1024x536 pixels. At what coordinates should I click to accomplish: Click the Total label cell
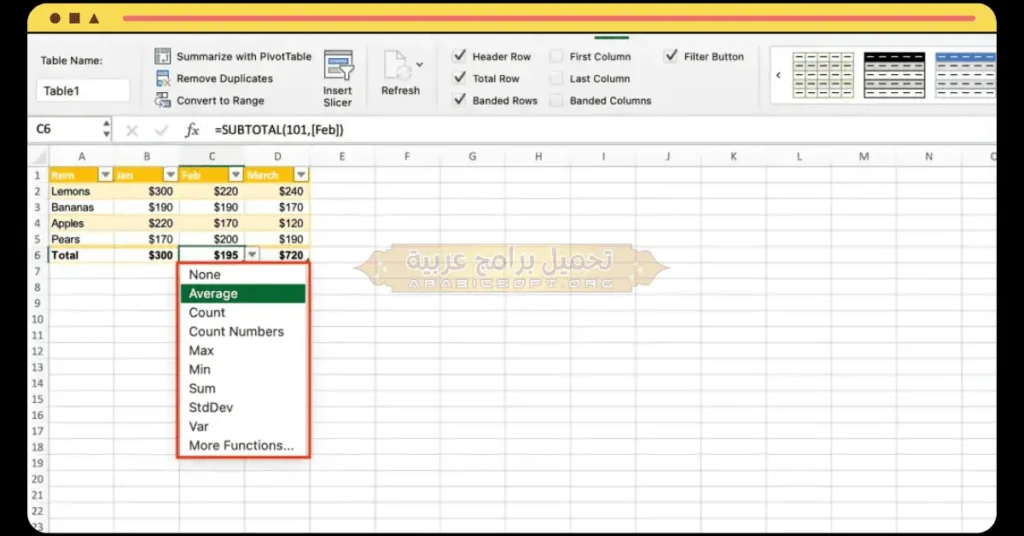[81, 255]
